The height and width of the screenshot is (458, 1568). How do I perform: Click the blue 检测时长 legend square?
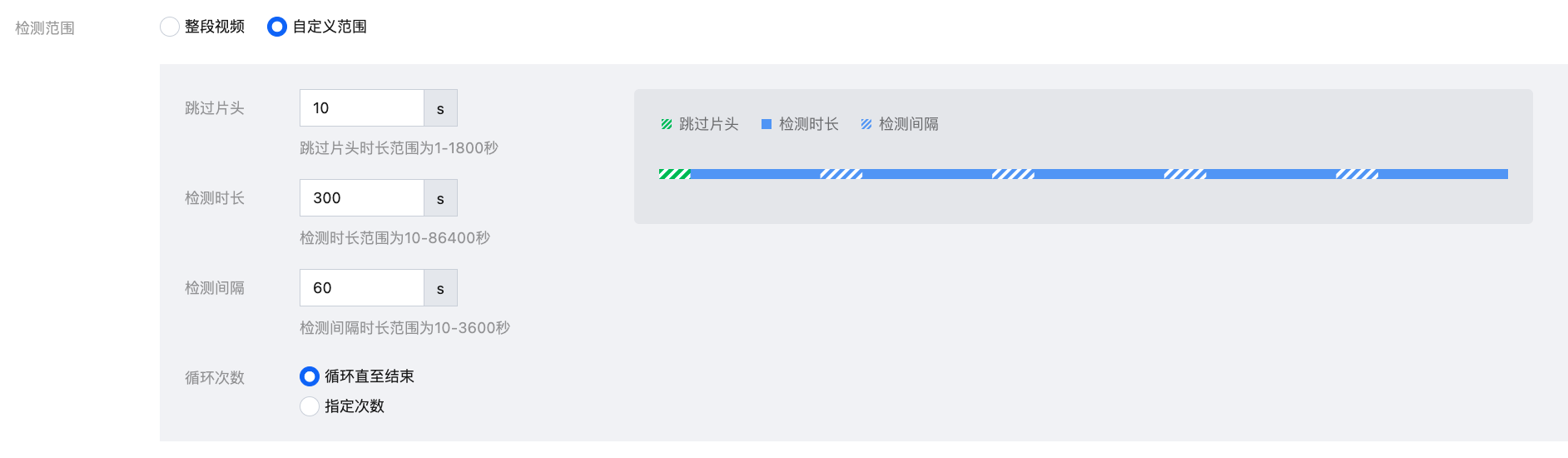[x=767, y=124]
